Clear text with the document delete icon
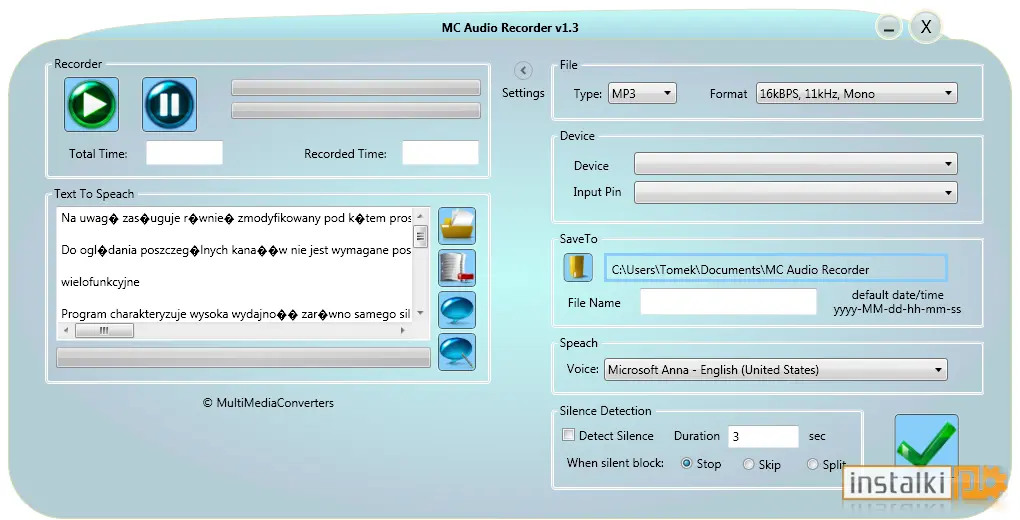This screenshot has width=1020, height=520. 457,268
